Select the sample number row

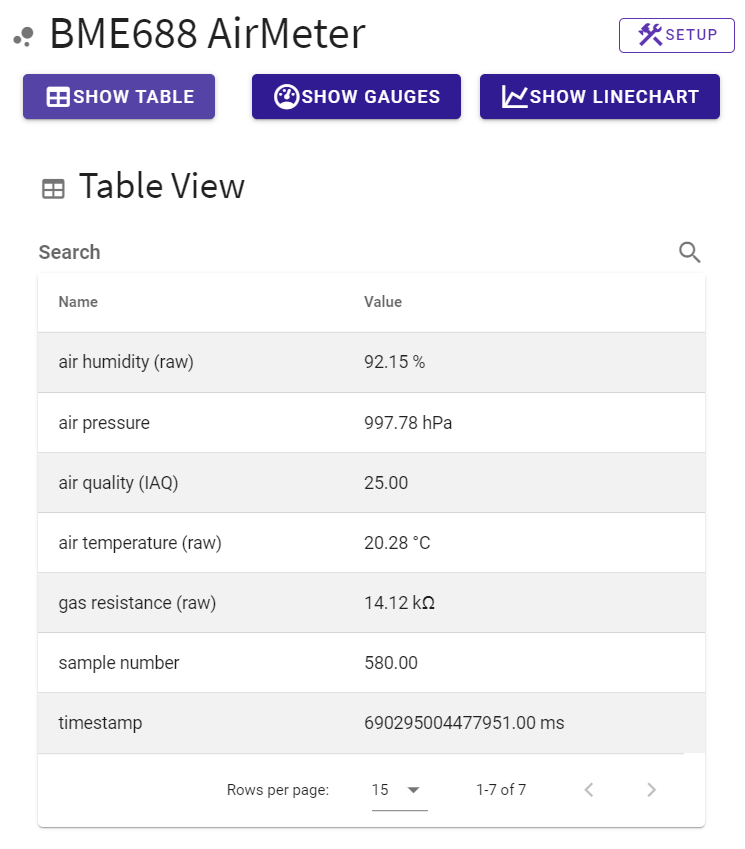(371, 663)
